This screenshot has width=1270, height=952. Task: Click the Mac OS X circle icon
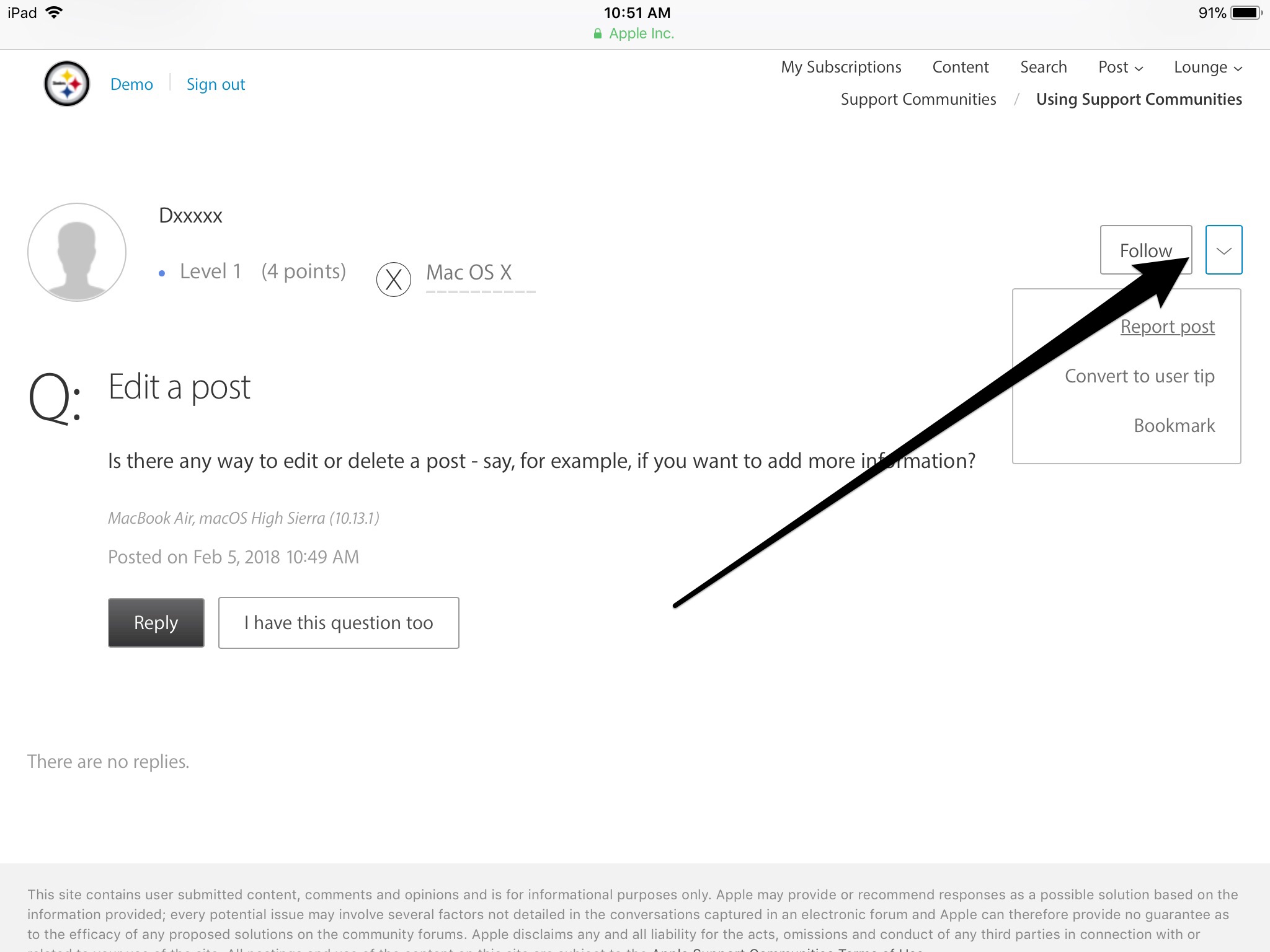pos(394,280)
